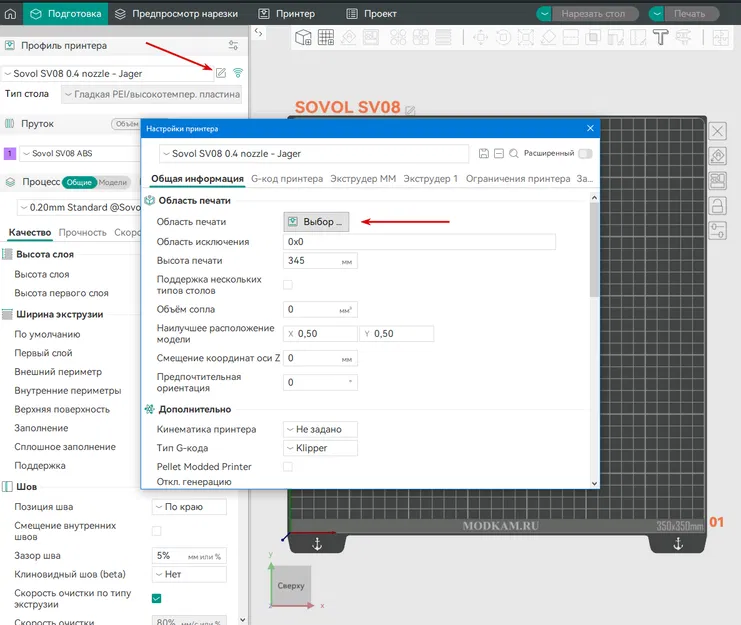741x625 pixels.
Task: Click the Нарезать стол button
Action: [593, 14]
